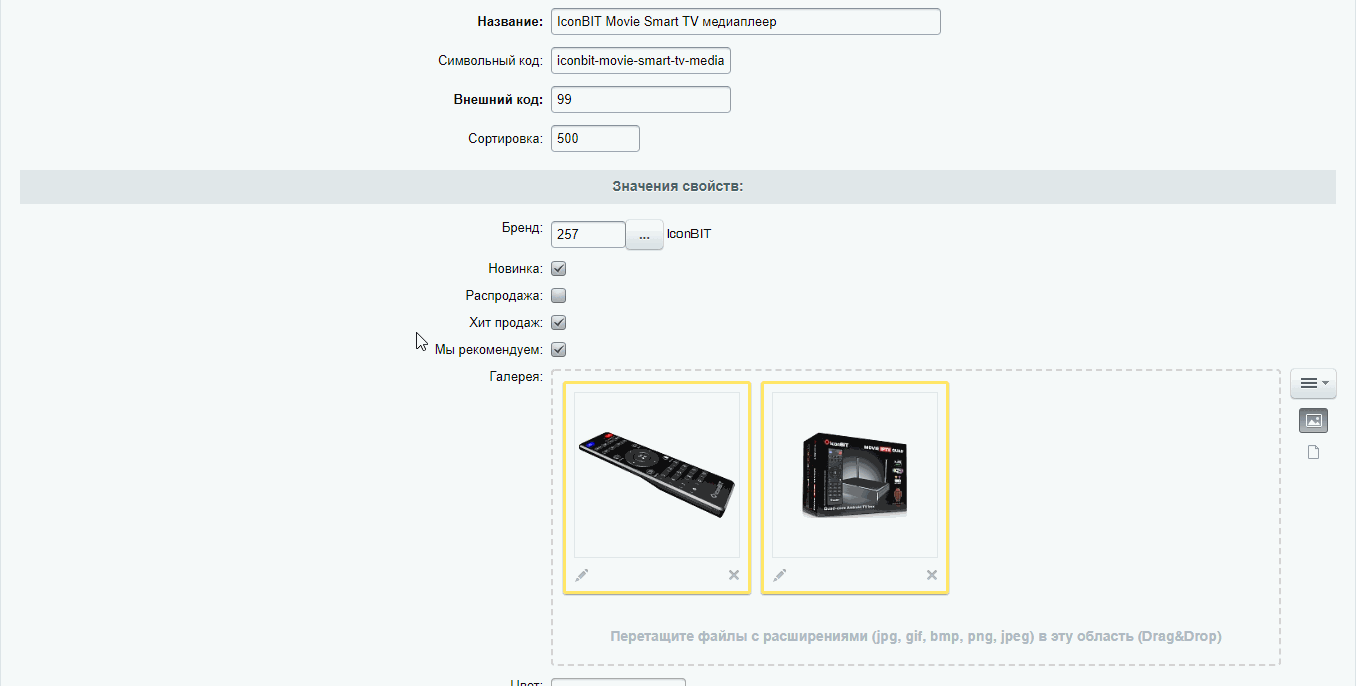Open brand selector with the ellipsis button

[645, 235]
